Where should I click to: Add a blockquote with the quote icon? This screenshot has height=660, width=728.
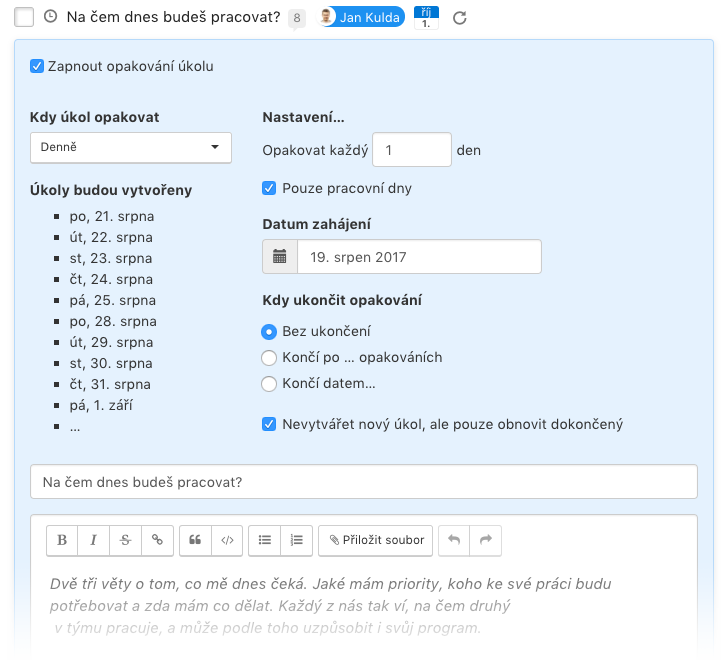[195, 540]
